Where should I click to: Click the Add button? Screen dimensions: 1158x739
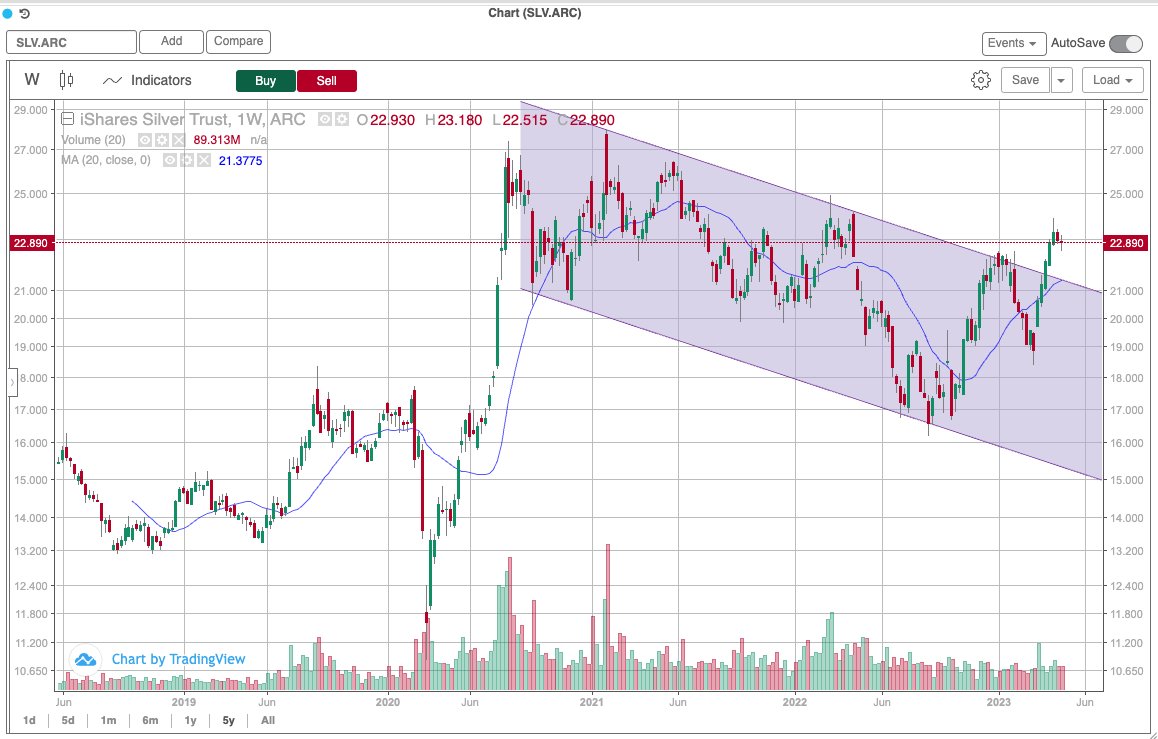tap(171, 41)
